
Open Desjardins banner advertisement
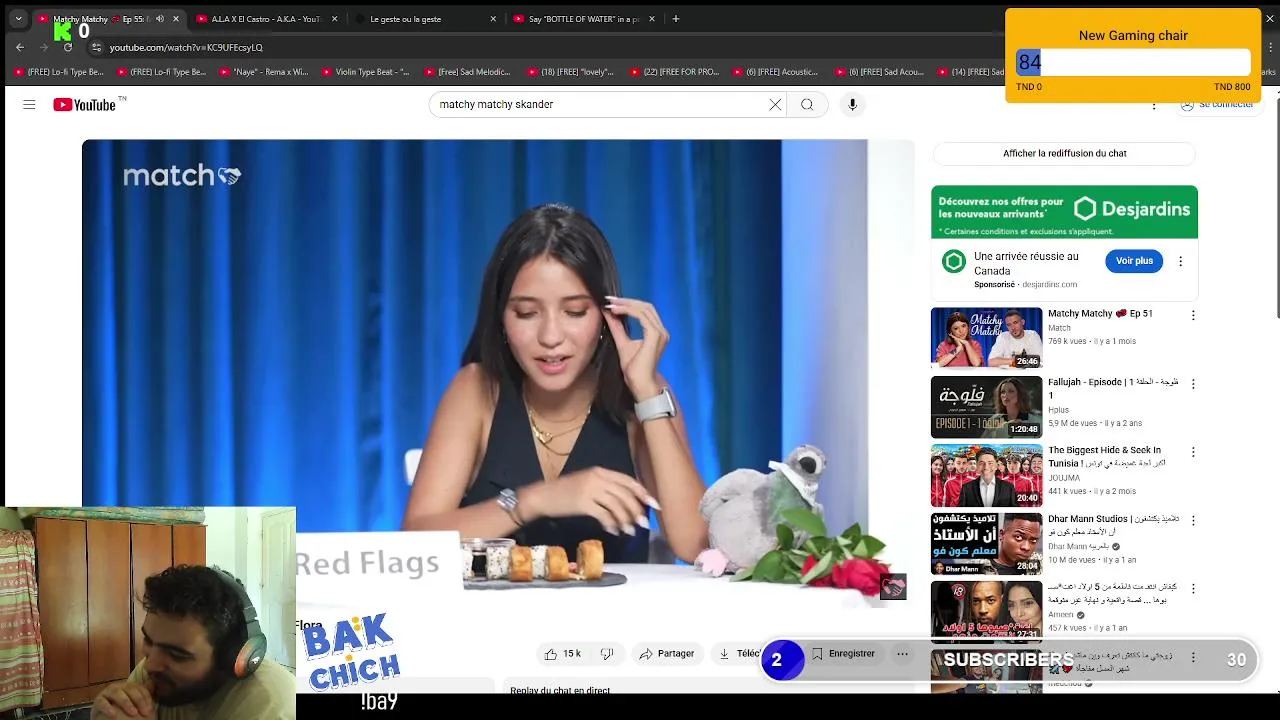pyautogui.click(x=1064, y=212)
